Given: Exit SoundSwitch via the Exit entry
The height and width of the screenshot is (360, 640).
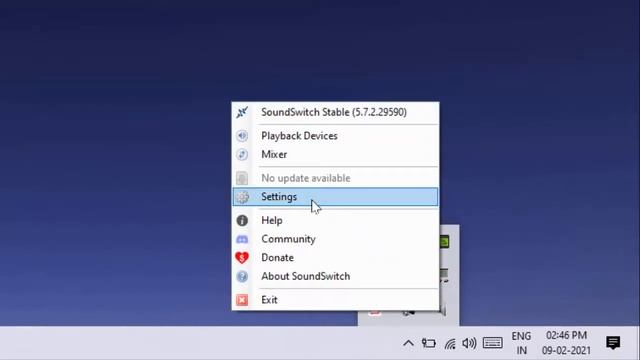Looking at the screenshot, I should click(335, 300).
